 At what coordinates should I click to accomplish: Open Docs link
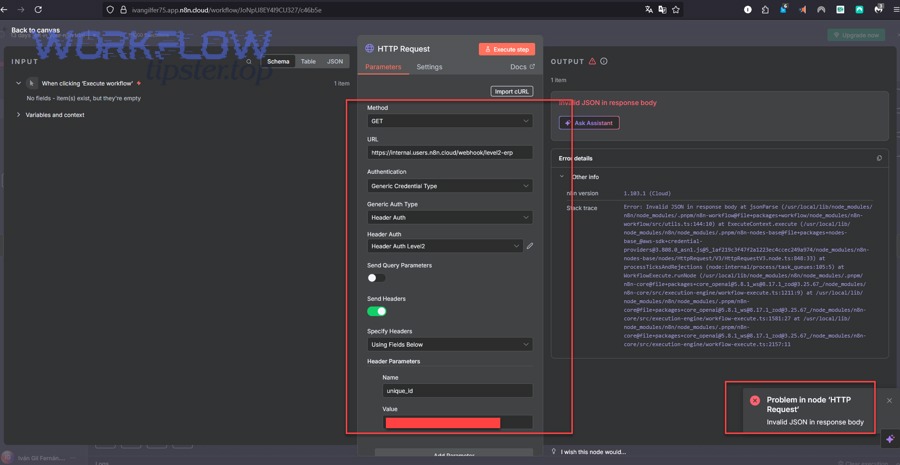(522, 67)
